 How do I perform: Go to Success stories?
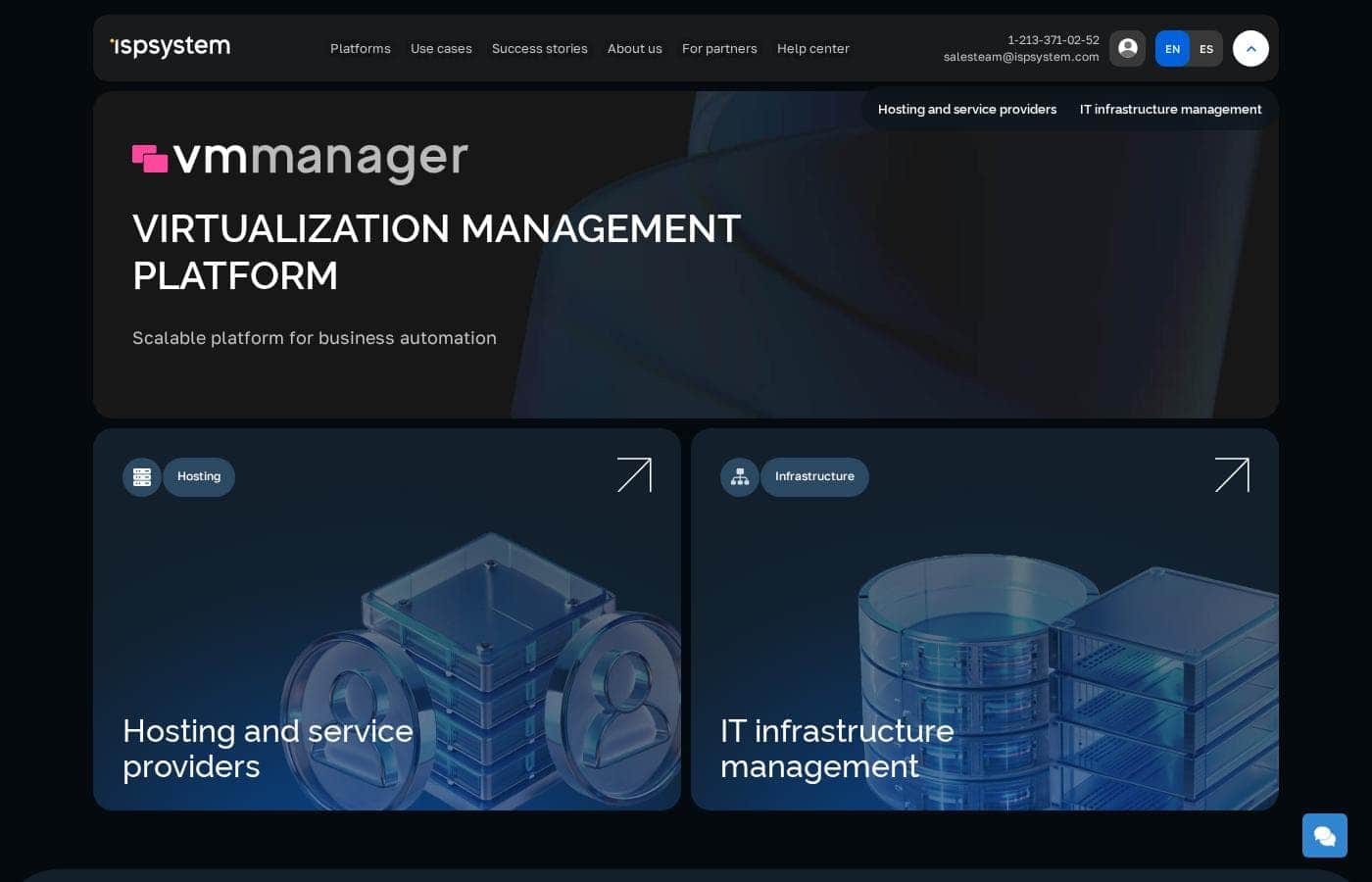pos(540,48)
